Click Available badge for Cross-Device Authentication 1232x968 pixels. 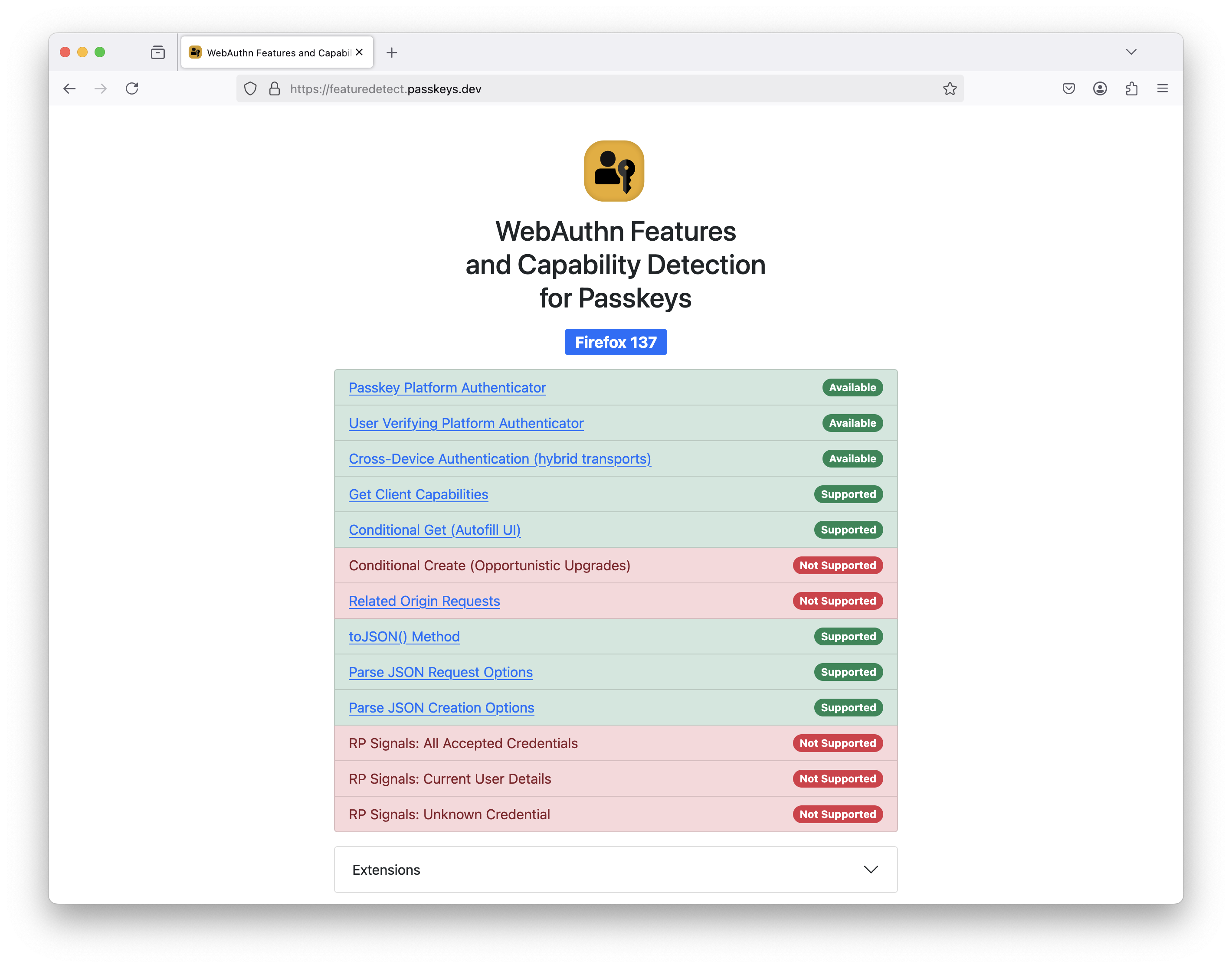point(852,458)
